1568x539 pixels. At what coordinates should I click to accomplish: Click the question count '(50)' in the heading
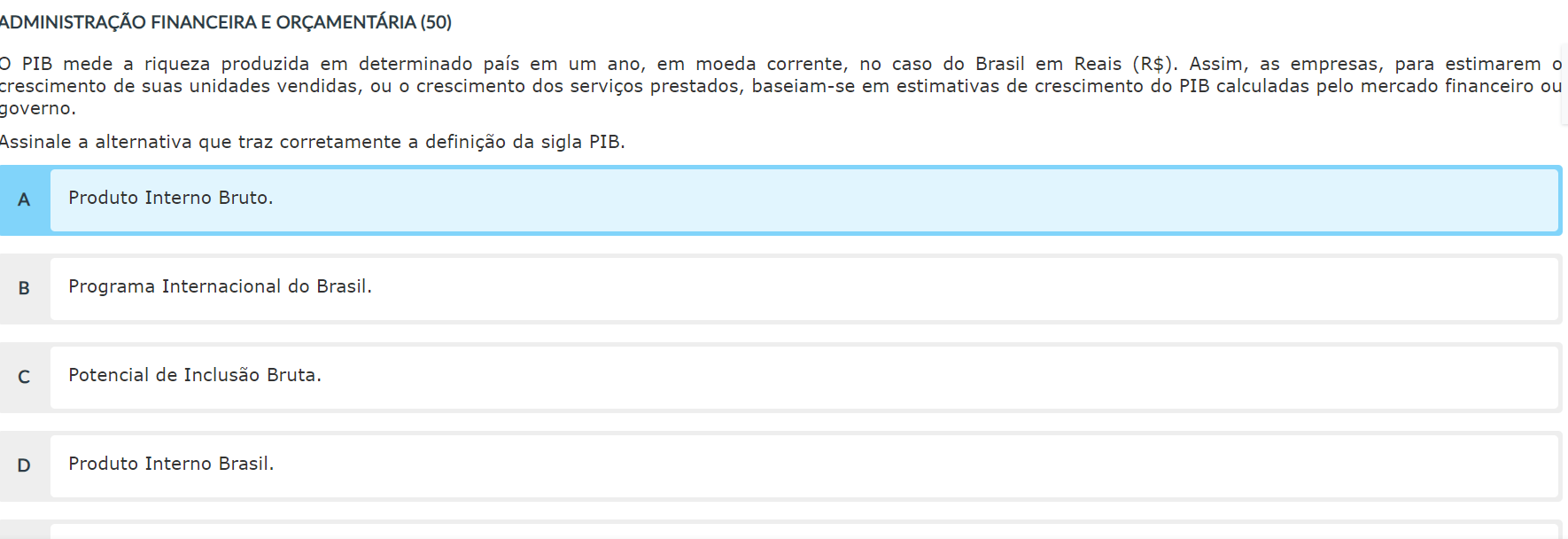(436, 23)
